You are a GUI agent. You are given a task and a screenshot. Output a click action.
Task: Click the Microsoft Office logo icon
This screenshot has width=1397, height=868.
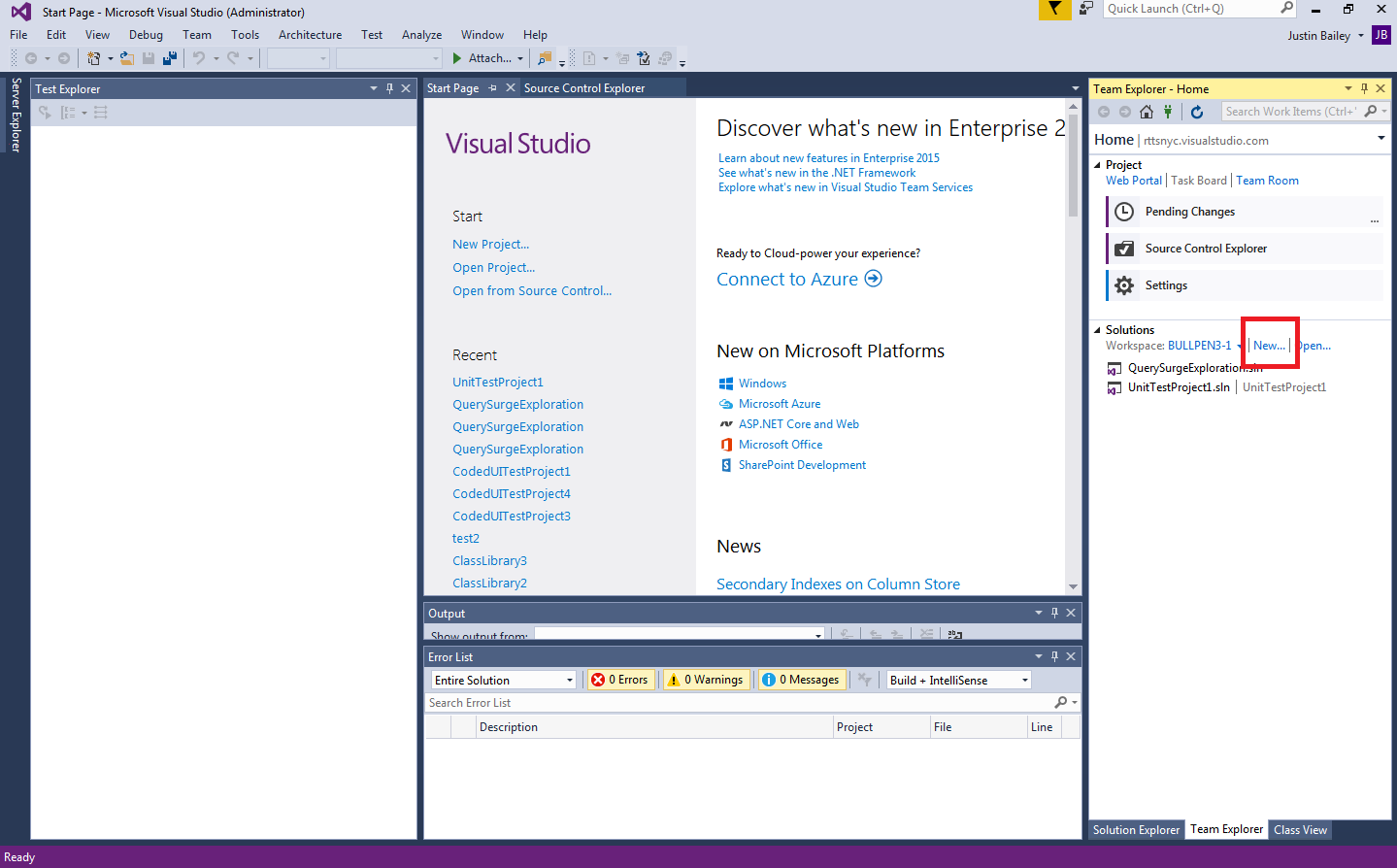726,445
